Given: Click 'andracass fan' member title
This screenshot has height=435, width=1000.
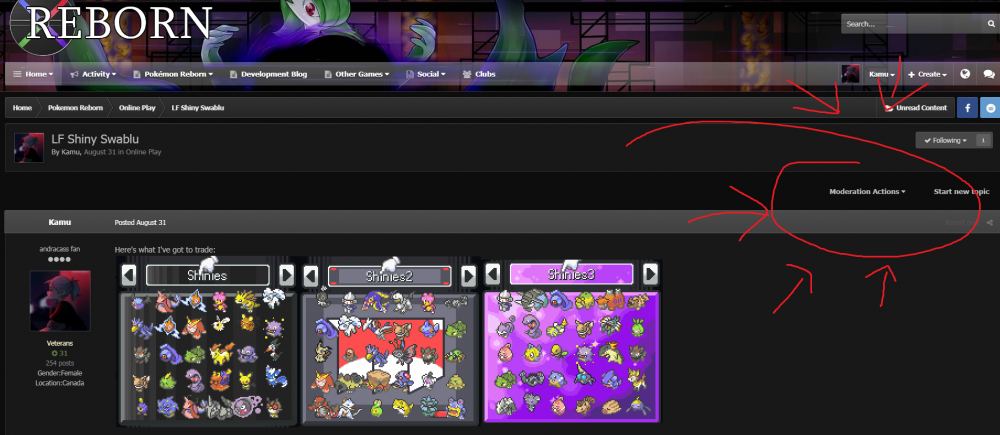Looking at the screenshot, I should tap(60, 249).
